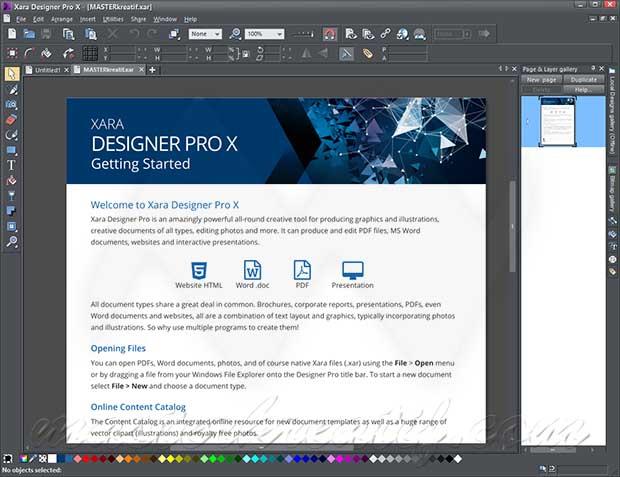
Task: Toggle the highlighted button left of the tag
Action: [x=346, y=53]
